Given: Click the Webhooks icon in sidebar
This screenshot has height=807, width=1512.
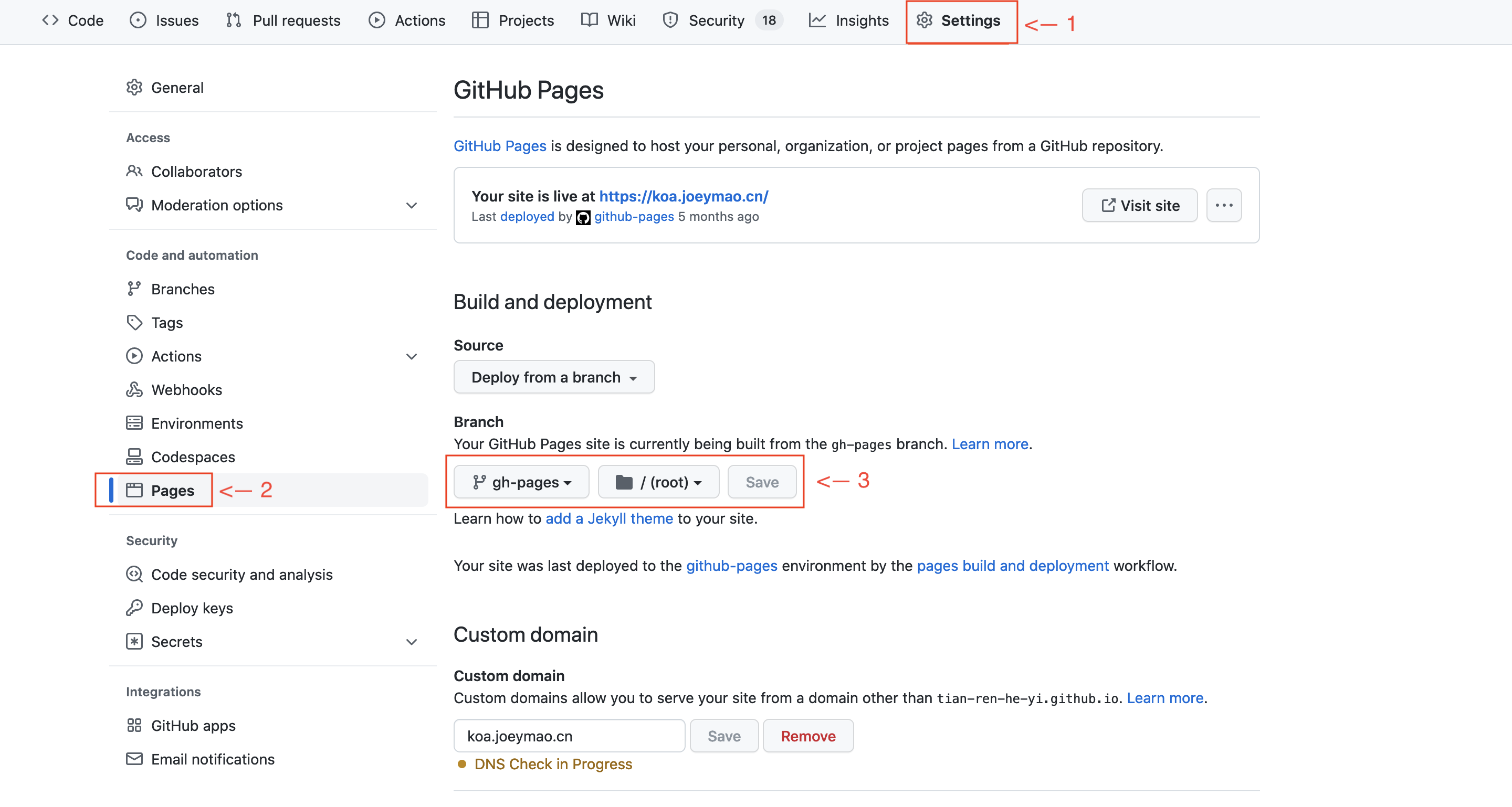Looking at the screenshot, I should pyautogui.click(x=134, y=389).
